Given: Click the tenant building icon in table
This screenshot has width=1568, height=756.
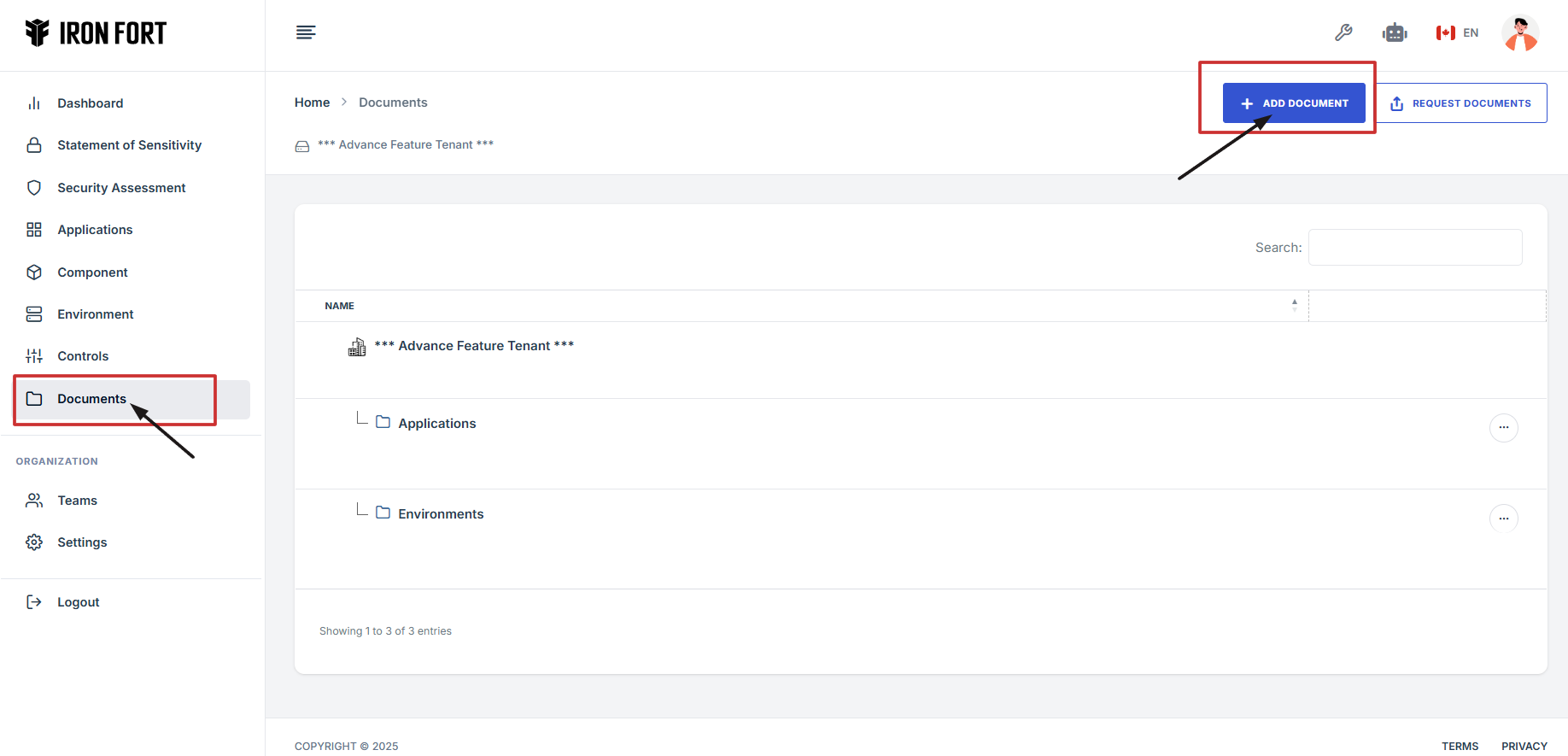Looking at the screenshot, I should [357, 347].
